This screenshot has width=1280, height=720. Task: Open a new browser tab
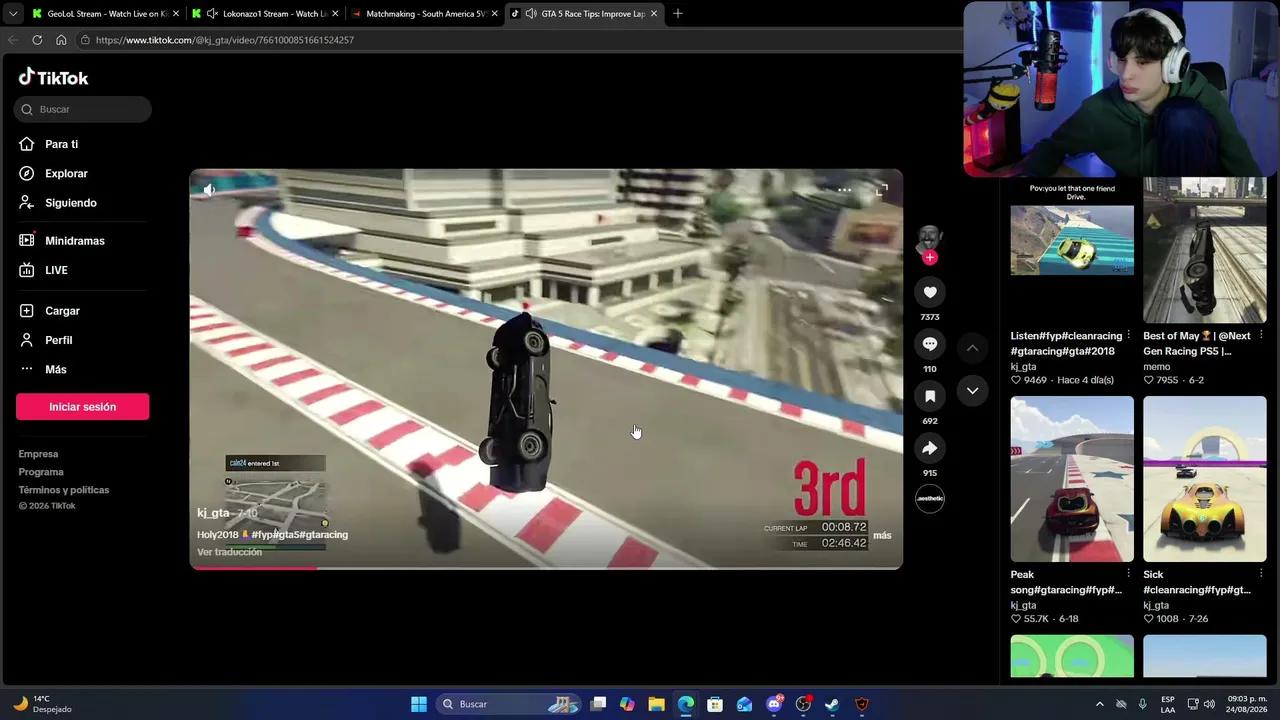tap(677, 14)
